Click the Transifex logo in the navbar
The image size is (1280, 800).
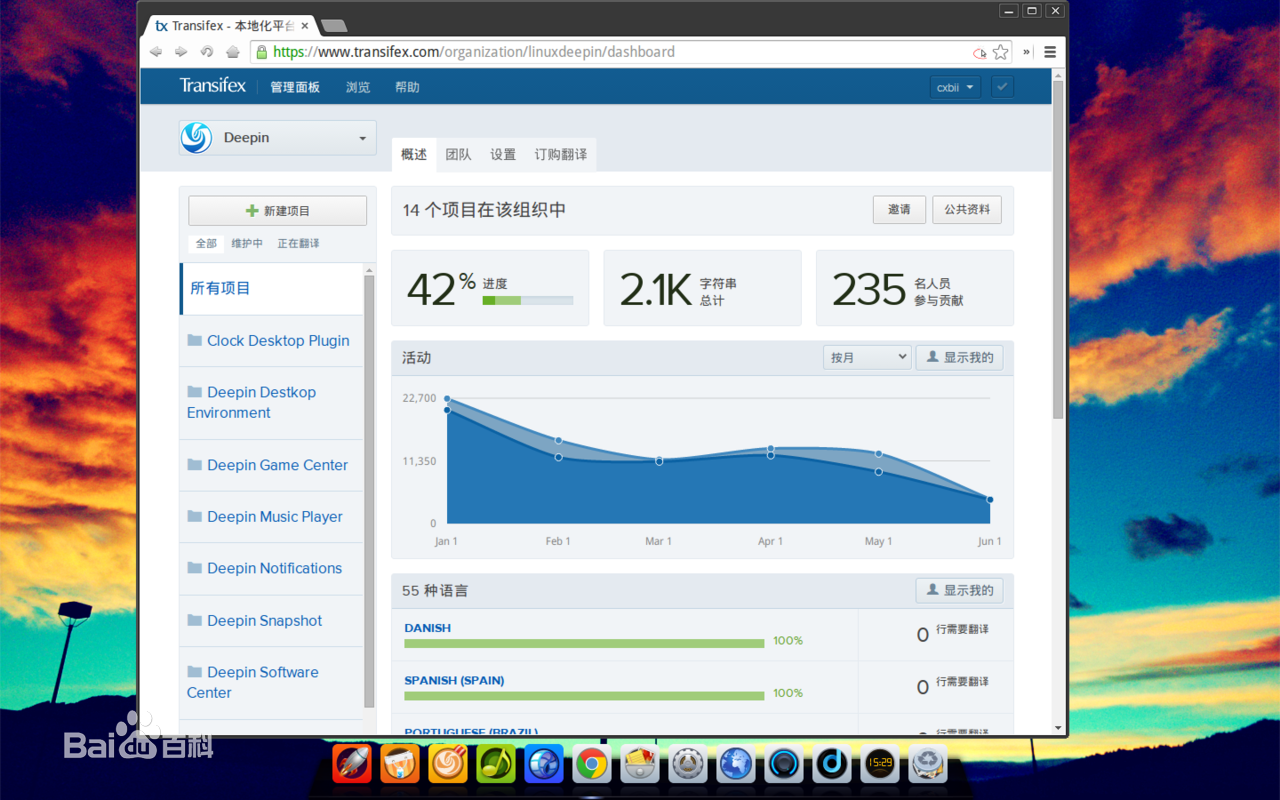pos(212,87)
